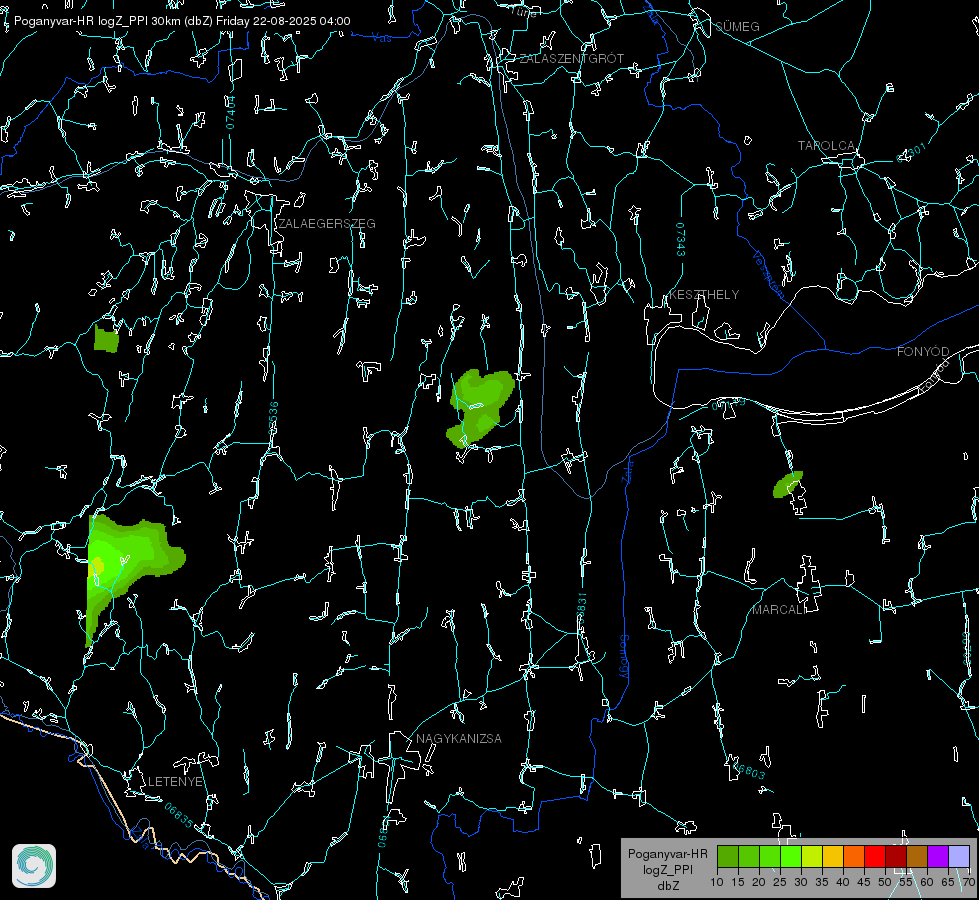Click the 45–50 dBZ red legend swatch
The image size is (979, 900).
tap(875, 856)
